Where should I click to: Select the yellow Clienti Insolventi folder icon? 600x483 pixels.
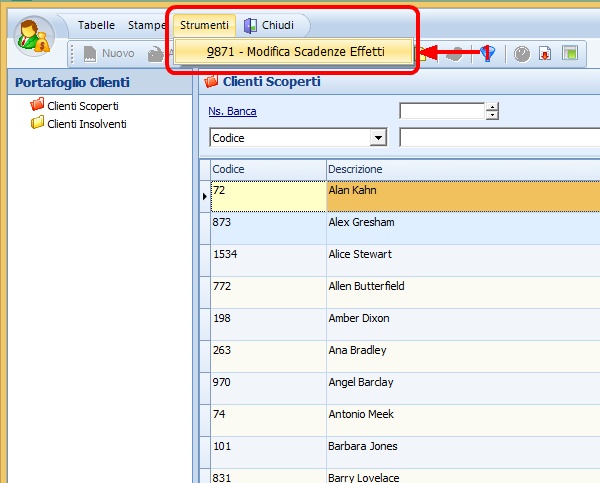(x=38, y=123)
